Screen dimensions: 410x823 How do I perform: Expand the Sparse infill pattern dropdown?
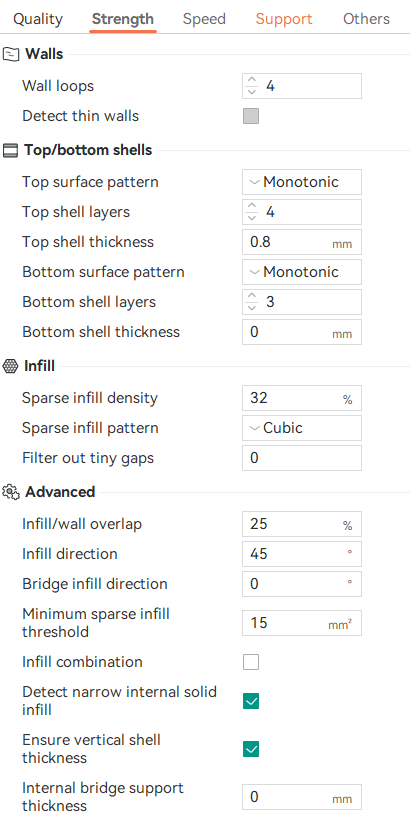(302, 428)
